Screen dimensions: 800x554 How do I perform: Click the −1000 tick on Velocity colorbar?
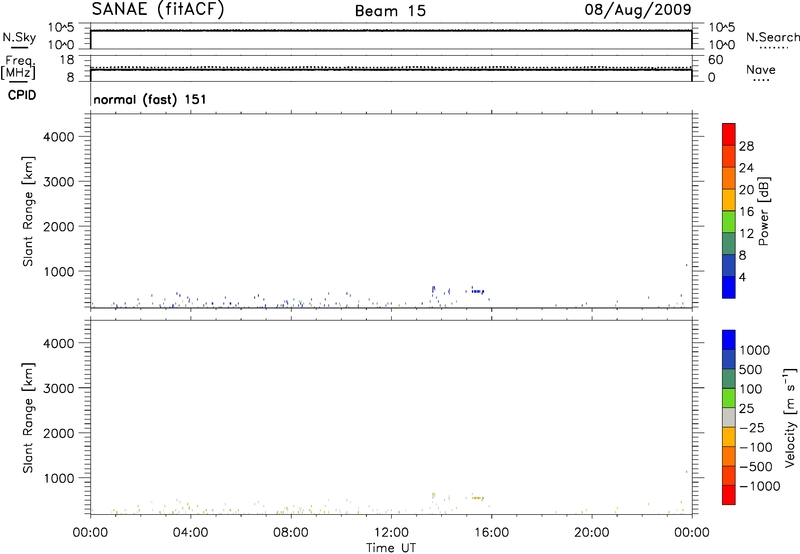pyautogui.click(x=759, y=486)
